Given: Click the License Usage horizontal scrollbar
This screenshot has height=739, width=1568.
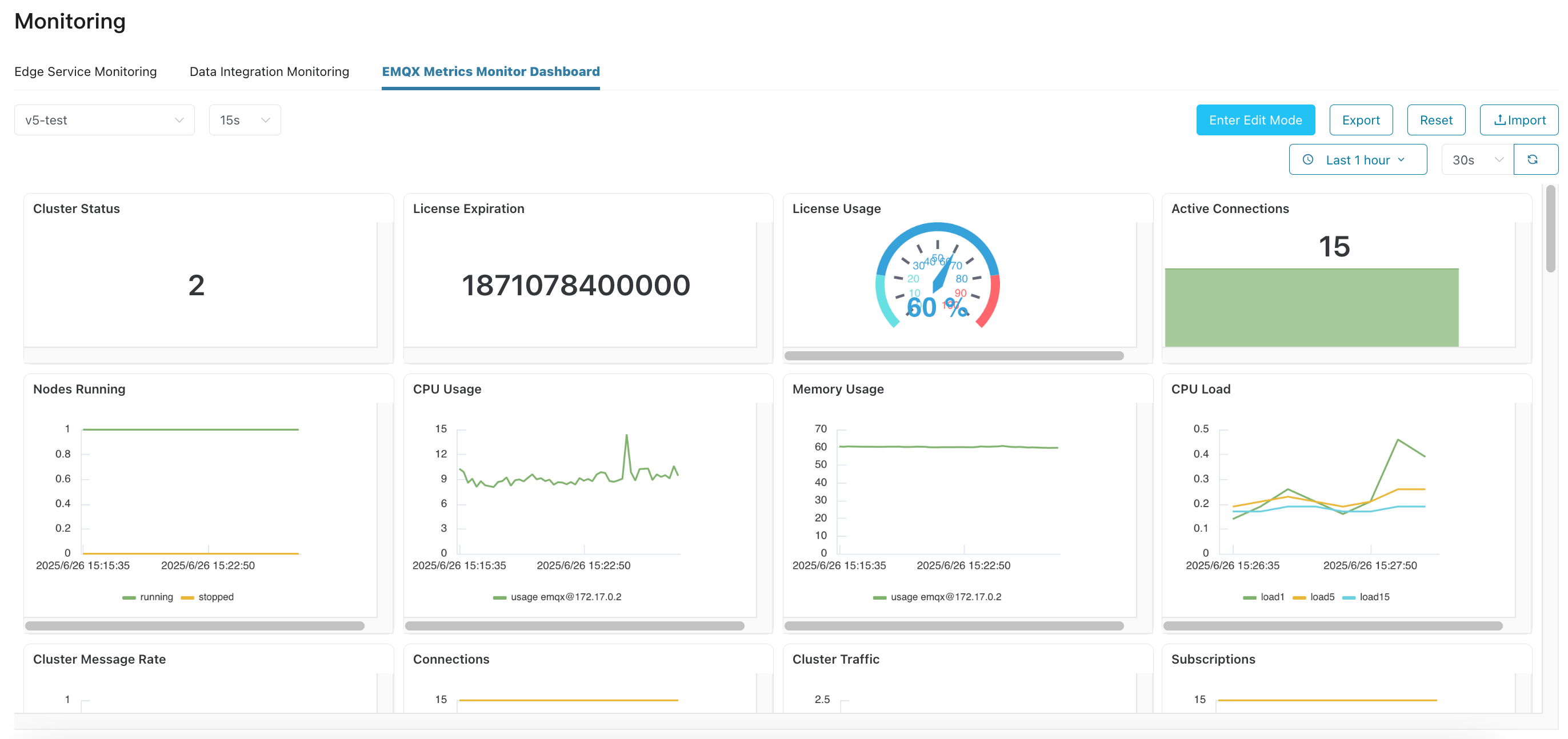Looking at the screenshot, I should [x=953, y=356].
